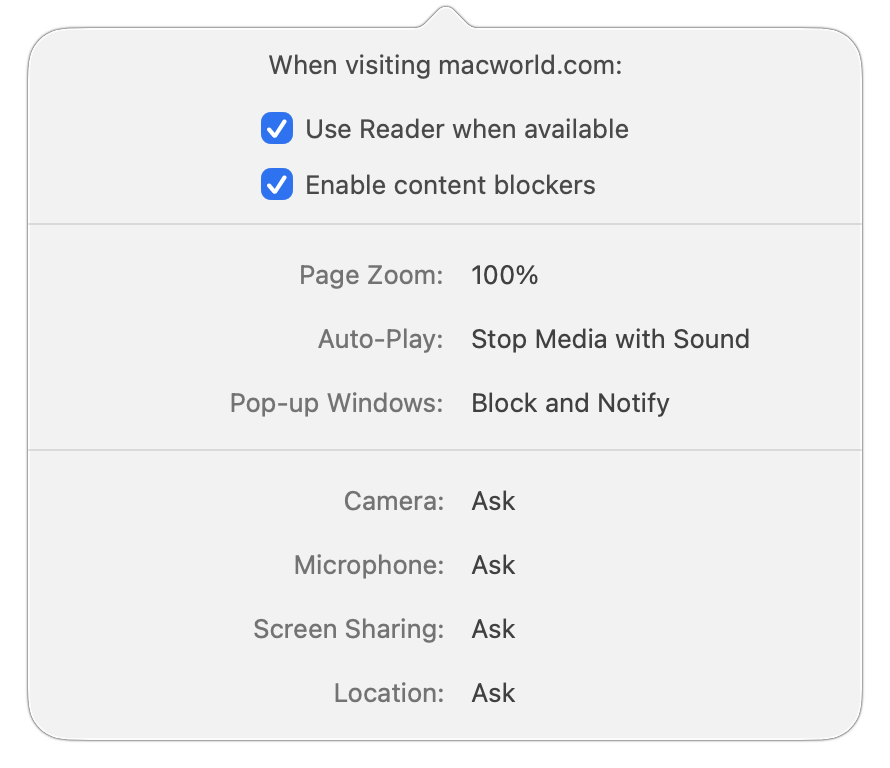Image resolution: width=890 pixels, height=768 pixels.
Task: Click the 'Use Reader when available' label text
Action: [467, 129]
